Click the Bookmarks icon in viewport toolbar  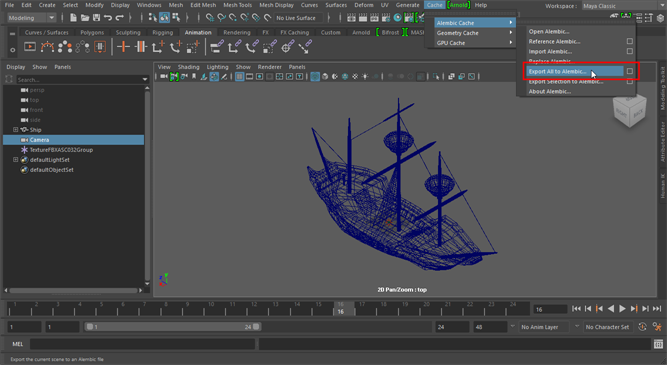[194, 77]
